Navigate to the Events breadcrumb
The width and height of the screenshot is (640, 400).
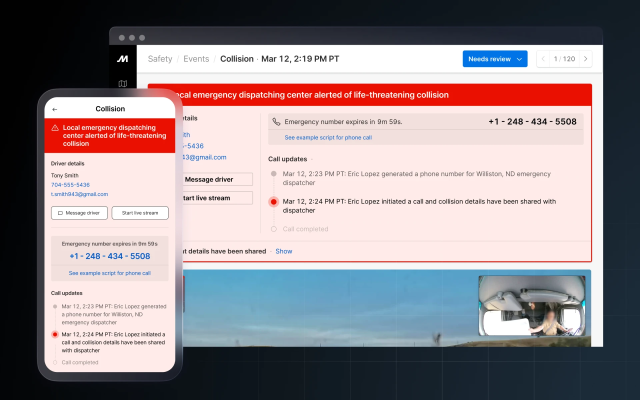(196, 59)
